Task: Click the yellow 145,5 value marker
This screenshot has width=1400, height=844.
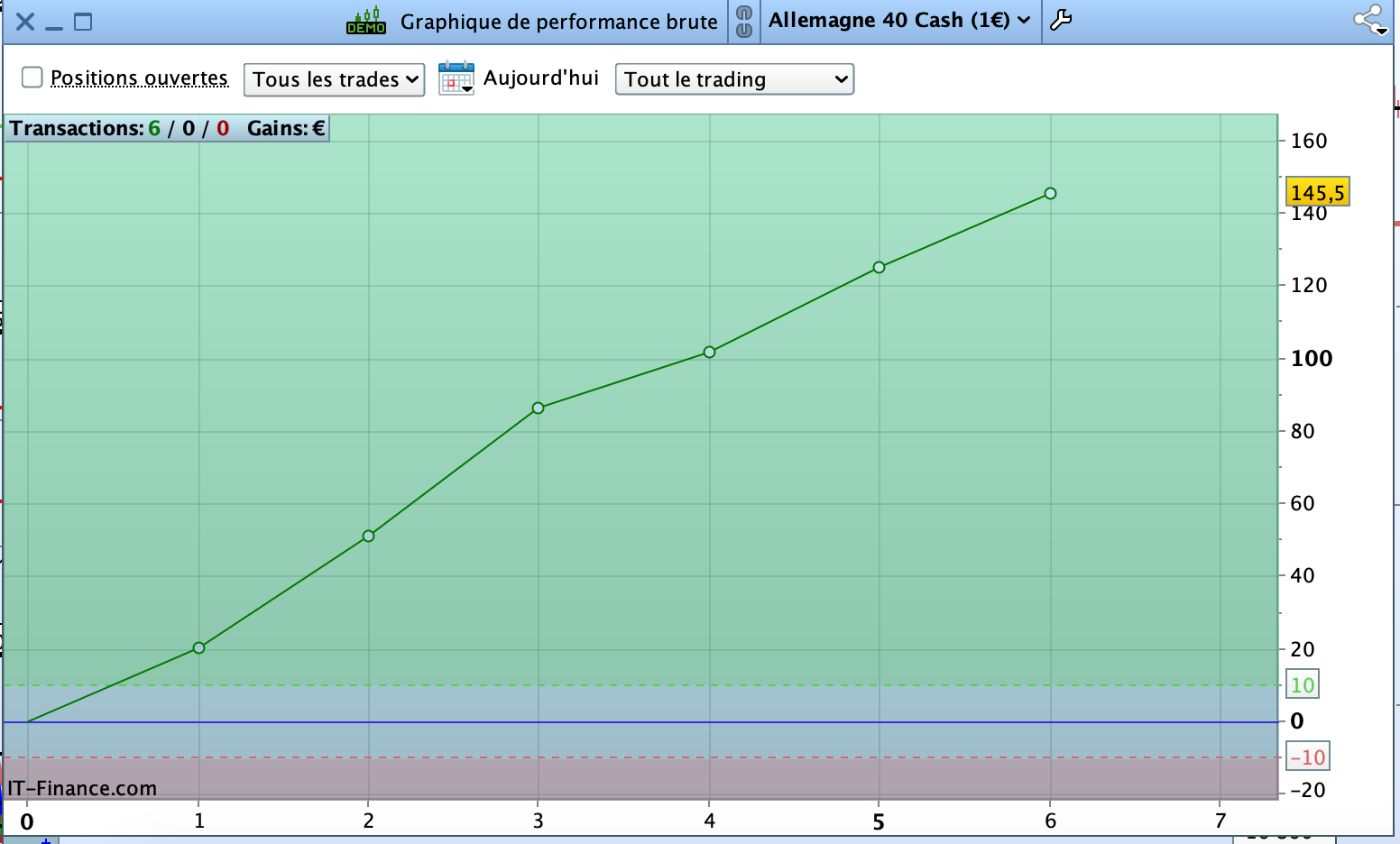Action: 1317,192
